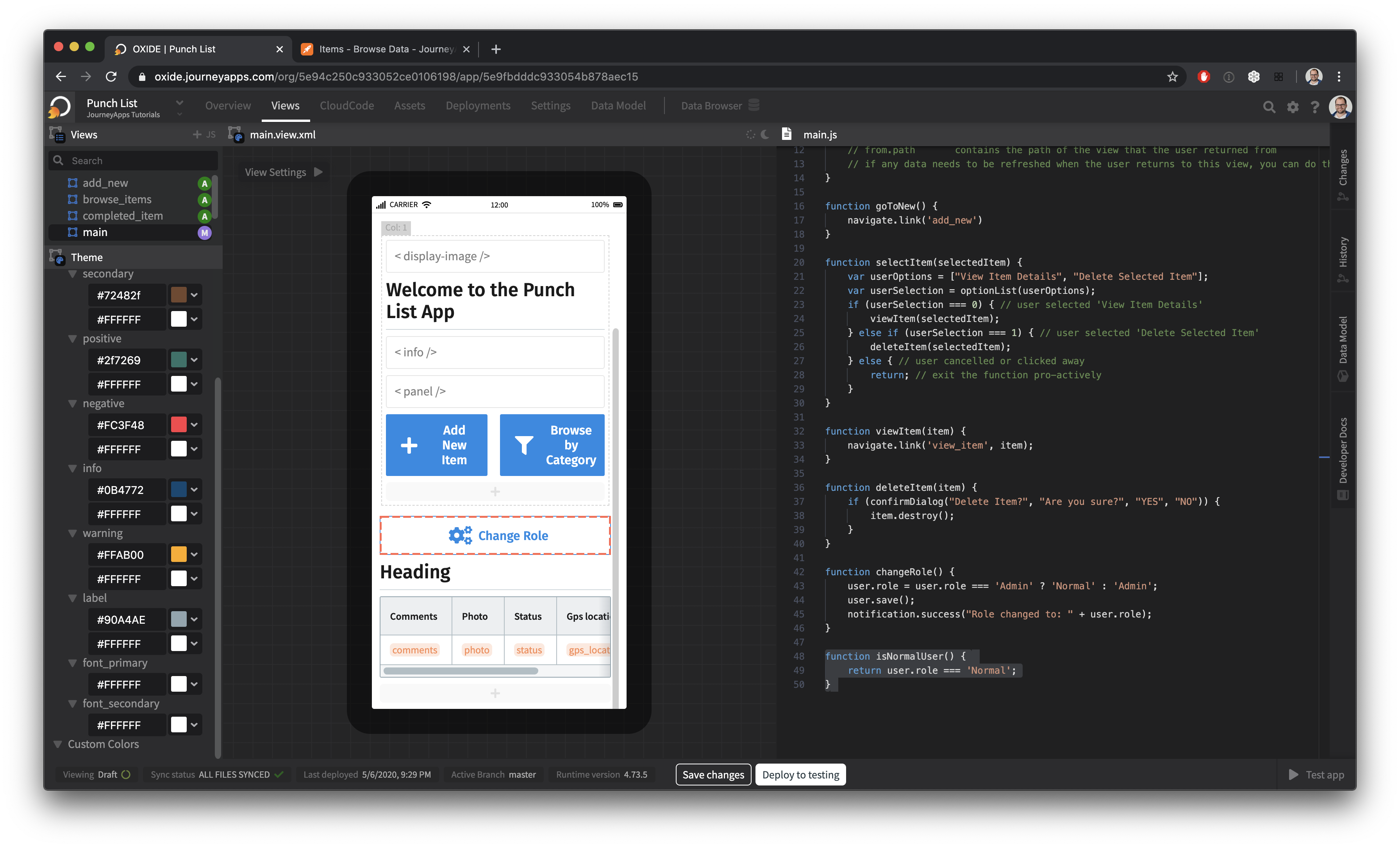The height and width of the screenshot is (848, 1400).
Task: Click the Data Browser database icon
Action: pyautogui.click(x=754, y=105)
